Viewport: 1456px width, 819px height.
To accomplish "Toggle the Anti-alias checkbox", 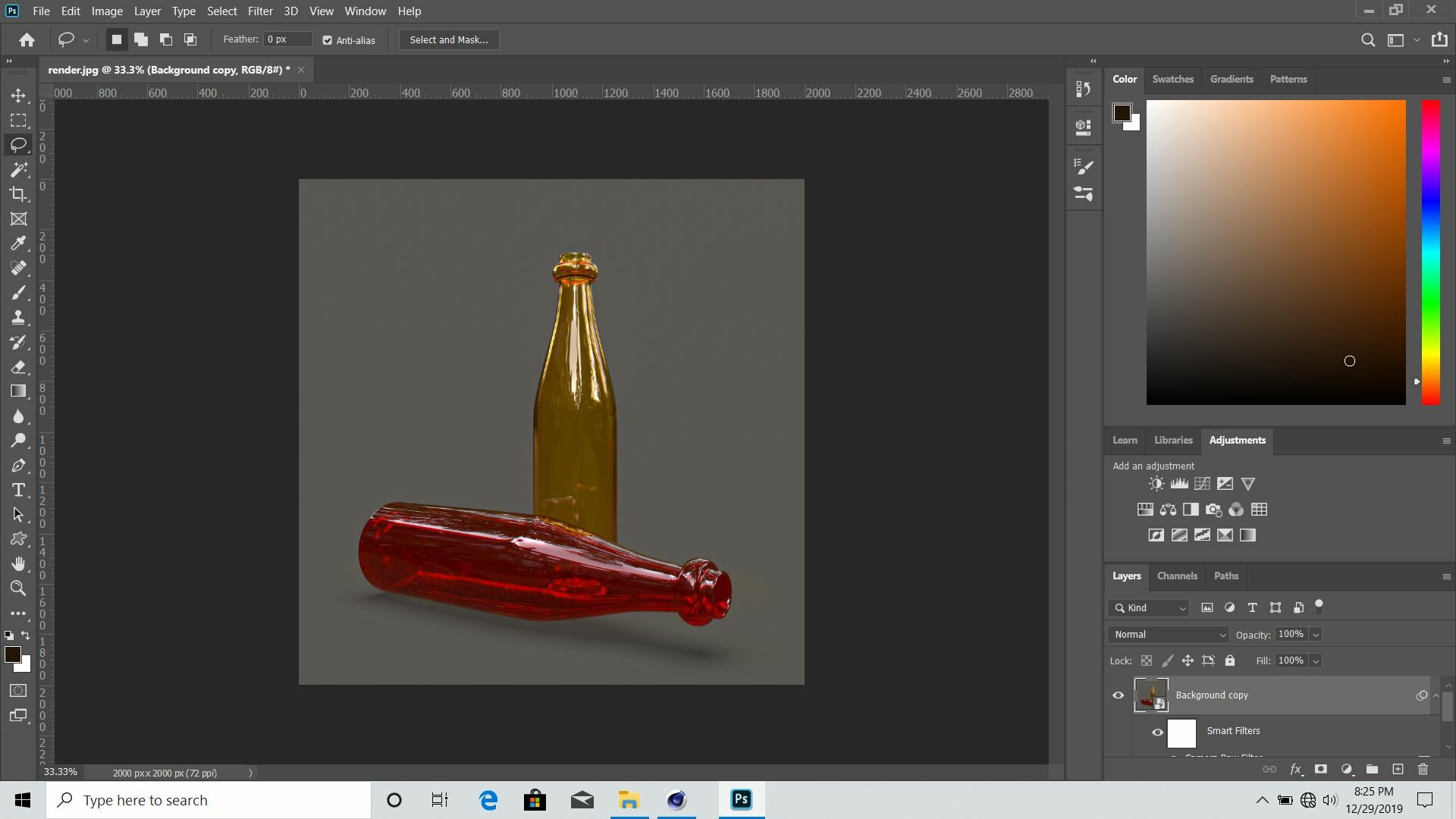I will point(328,40).
